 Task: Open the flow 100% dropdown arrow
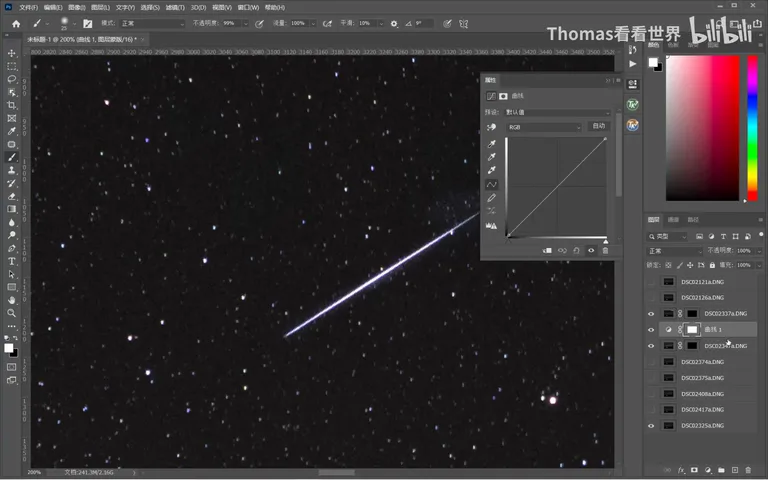[x=313, y=24]
